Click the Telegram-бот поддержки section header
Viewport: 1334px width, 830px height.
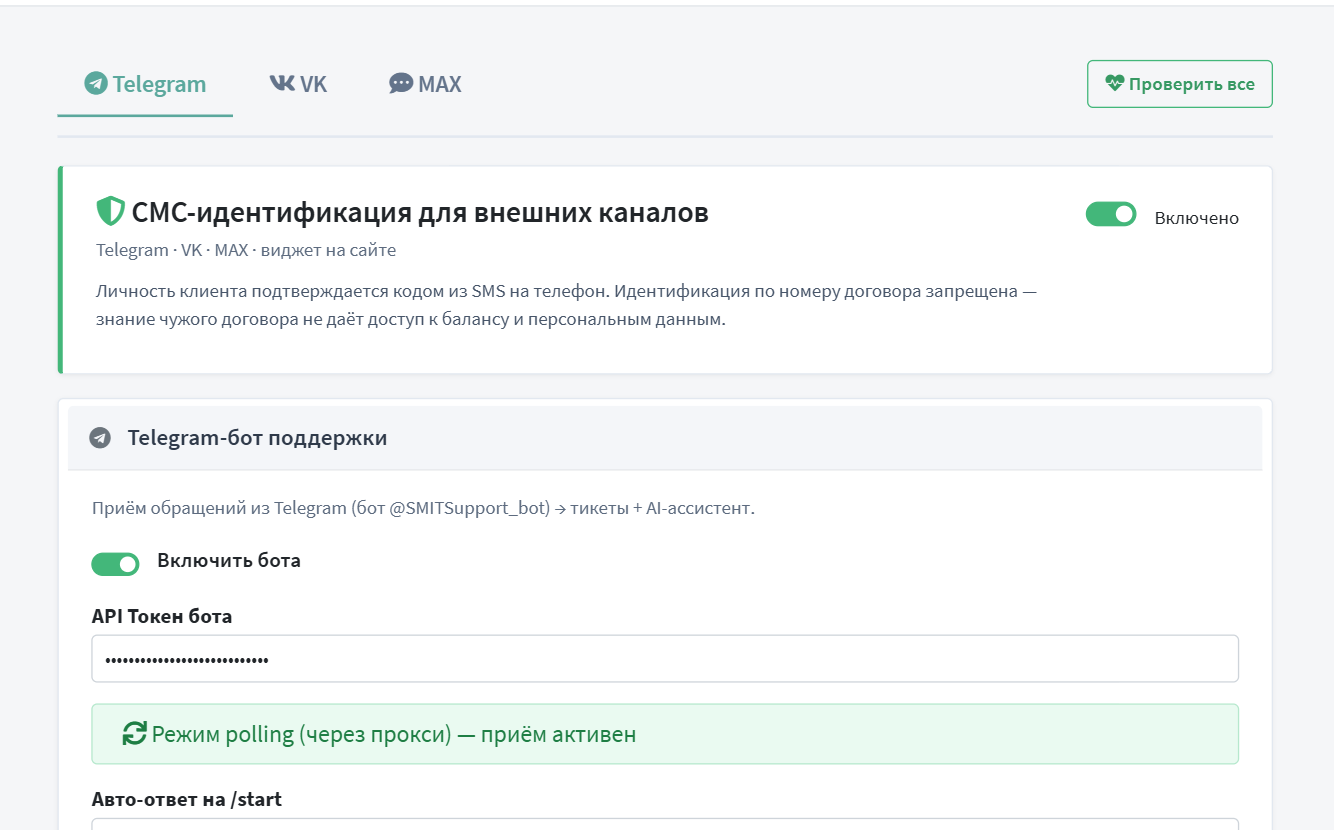point(665,438)
